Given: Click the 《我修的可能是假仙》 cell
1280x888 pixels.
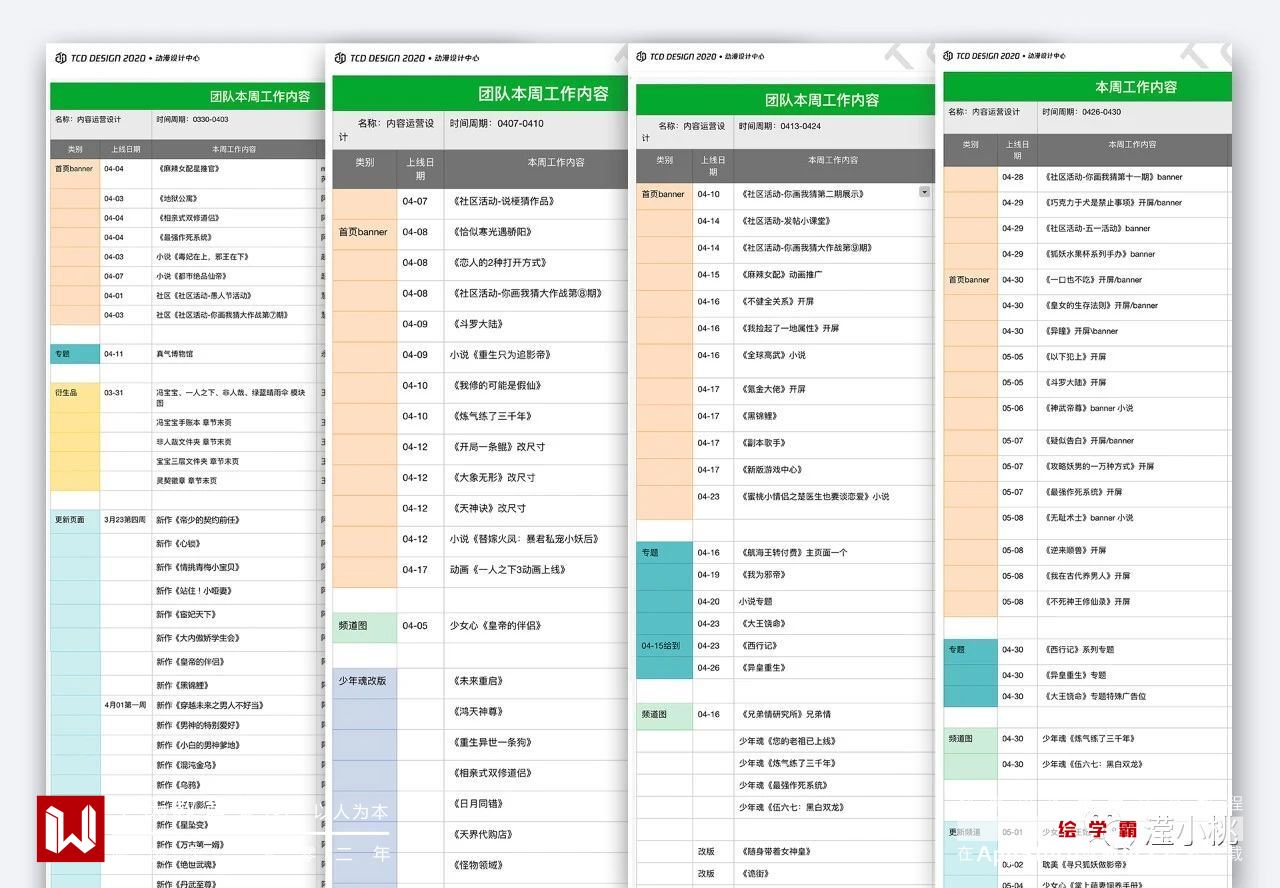Looking at the screenshot, I should pos(536,386).
